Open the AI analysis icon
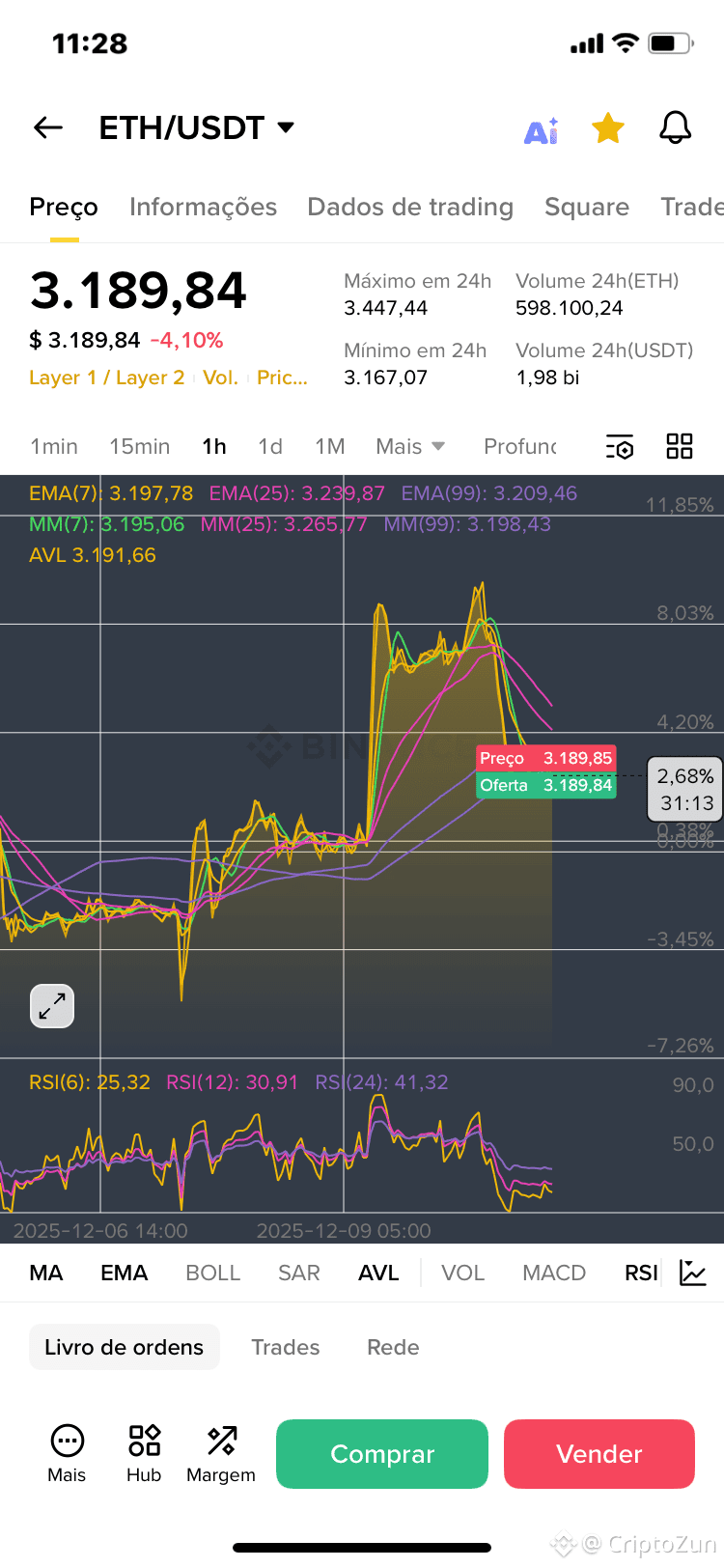The width and height of the screenshot is (724, 1568). (x=541, y=130)
